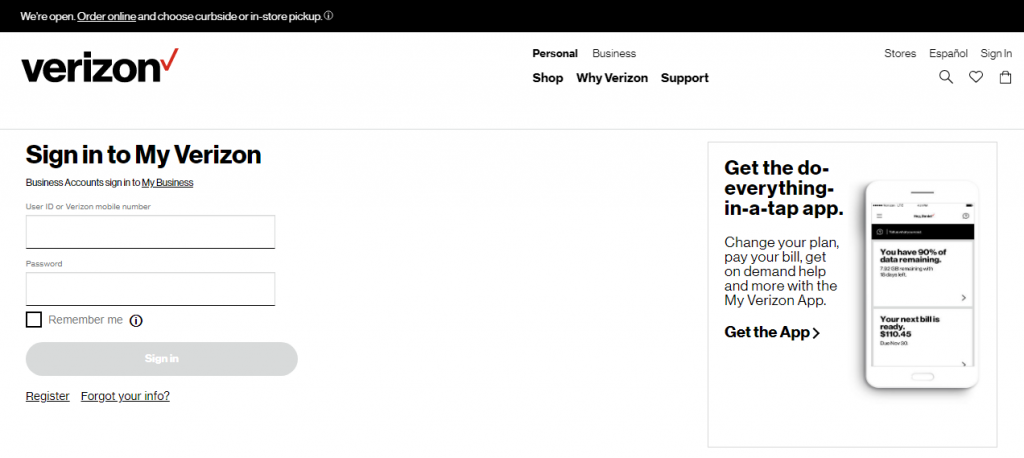
Task: Open the shopping bag icon
Action: click(x=1006, y=77)
